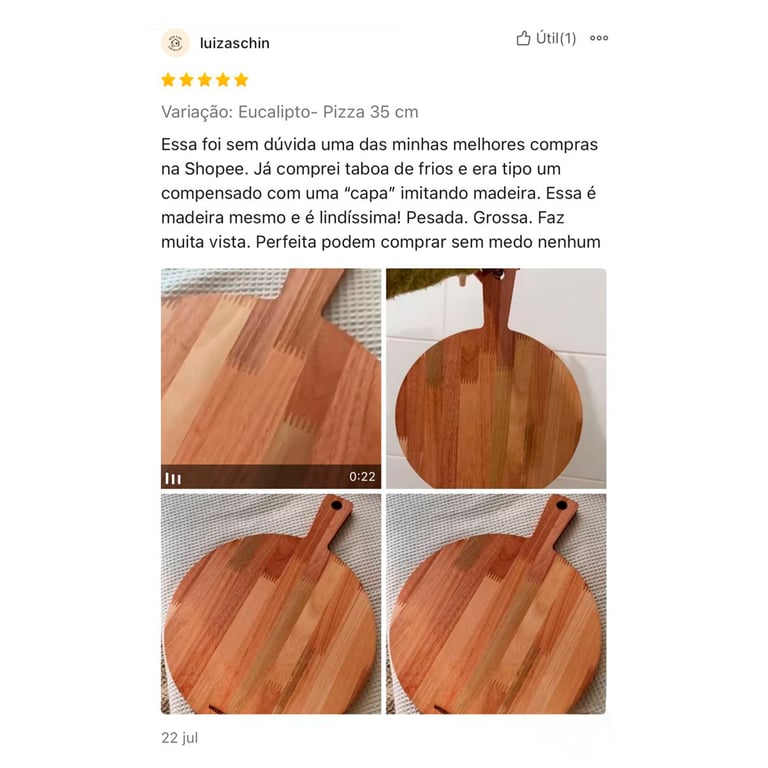Click the dark overlay bar on video thumbnail
Image resolution: width=768 pixels, height=768 pixels.
tap(271, 477)
